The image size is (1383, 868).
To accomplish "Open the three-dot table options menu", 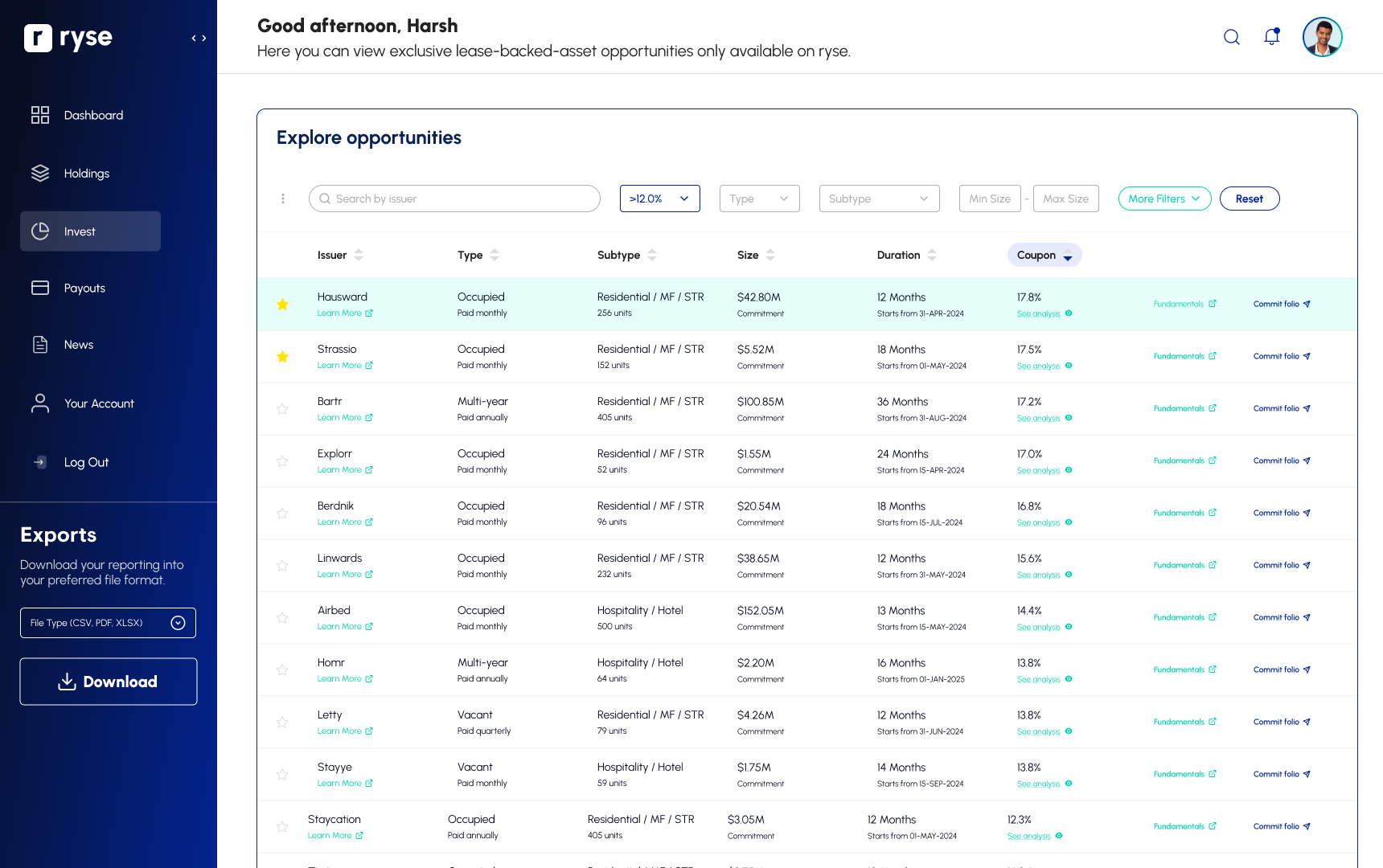I will tap(283, 199).
